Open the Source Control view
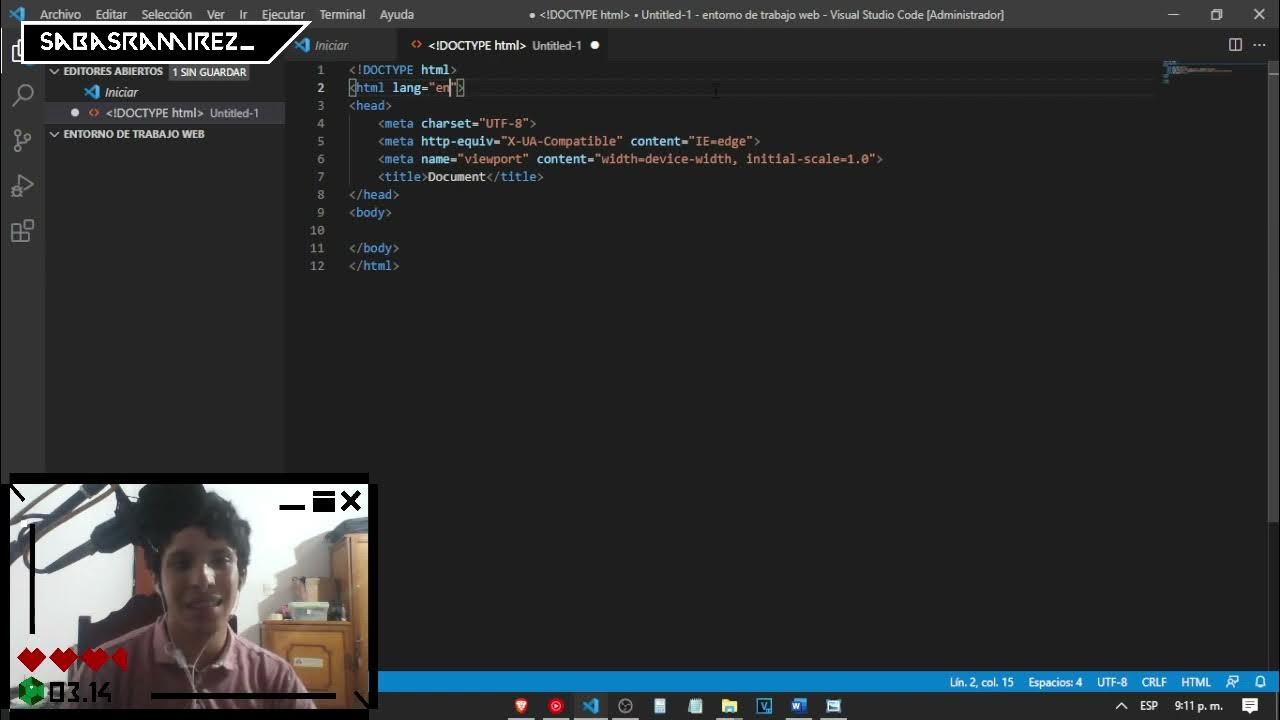The image size is (1280, 720). click(22, 140)
